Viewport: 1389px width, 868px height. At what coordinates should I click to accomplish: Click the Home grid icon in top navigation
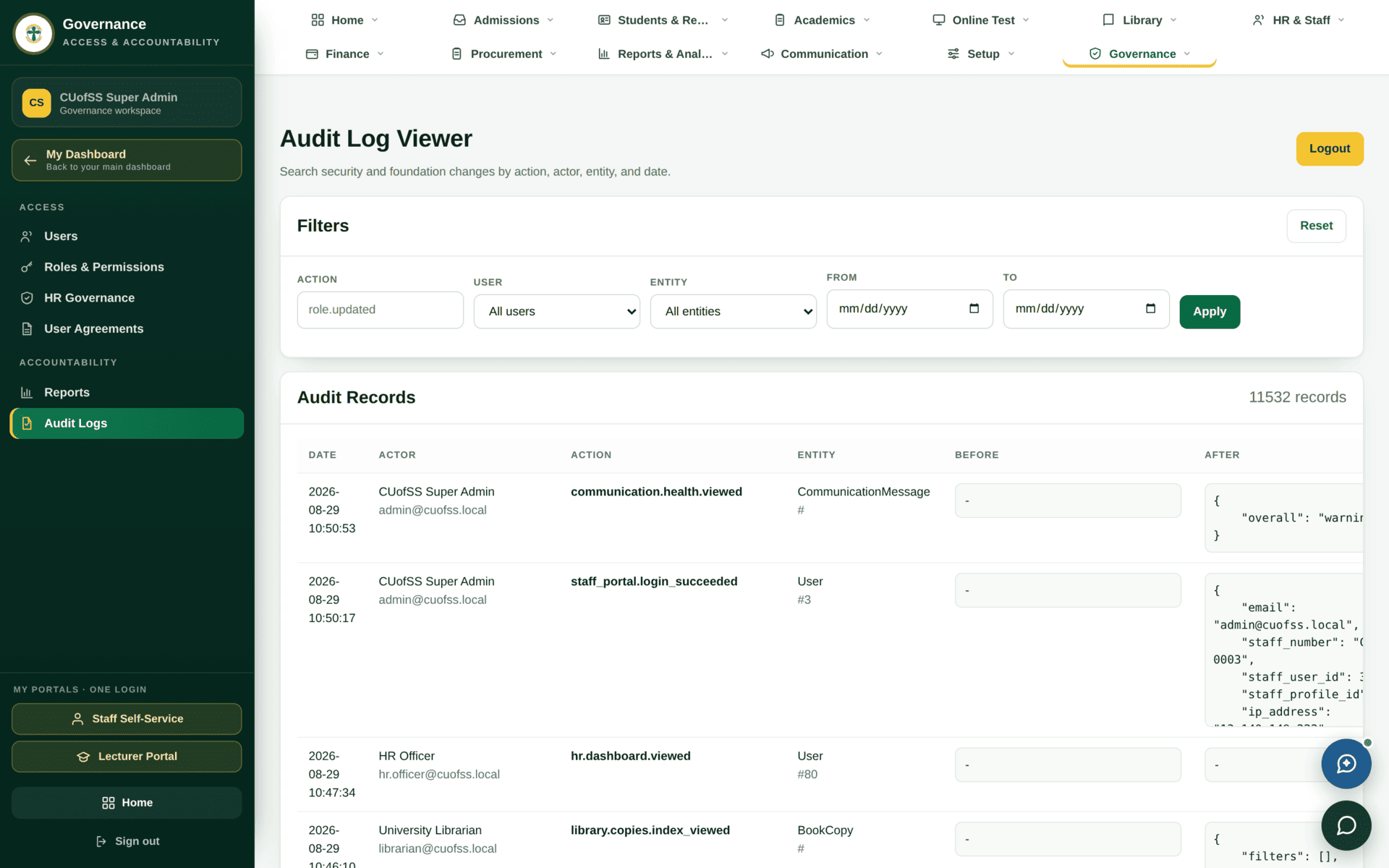[x=318, y=20]
